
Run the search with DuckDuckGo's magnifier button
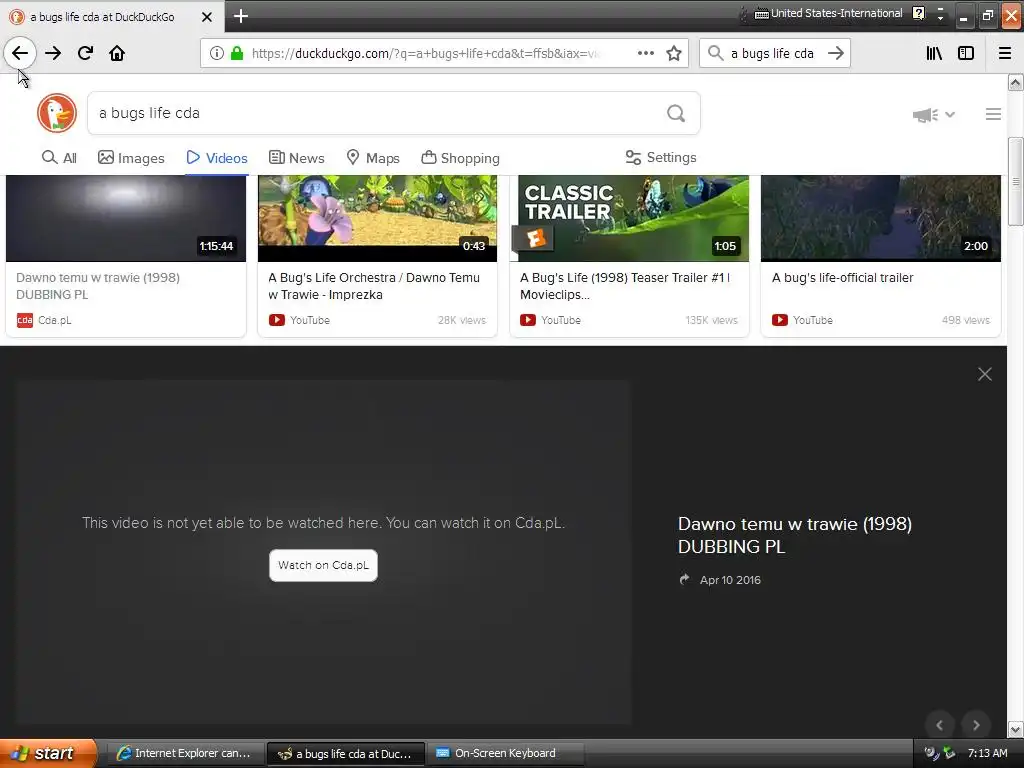pyautogui.click(x=676, y=114)
